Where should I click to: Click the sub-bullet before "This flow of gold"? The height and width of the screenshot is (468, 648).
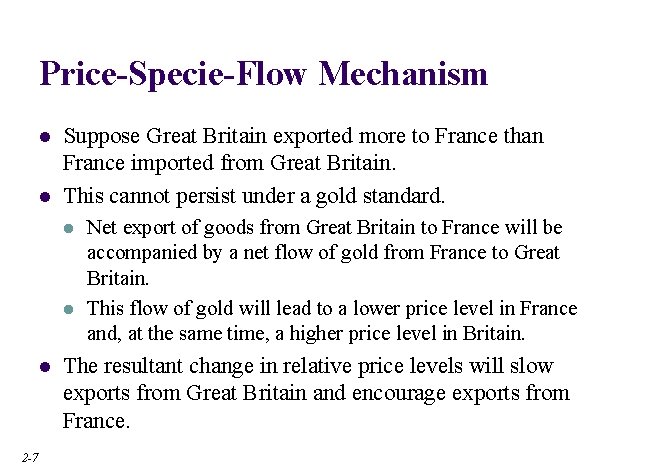pos(68,310)
